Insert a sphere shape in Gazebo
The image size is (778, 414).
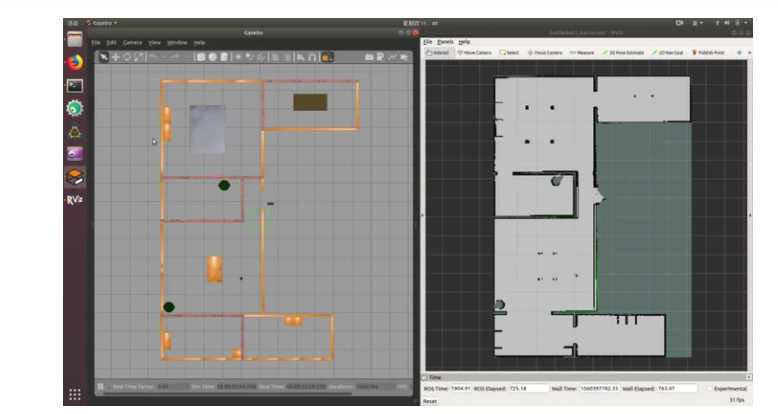212,57
